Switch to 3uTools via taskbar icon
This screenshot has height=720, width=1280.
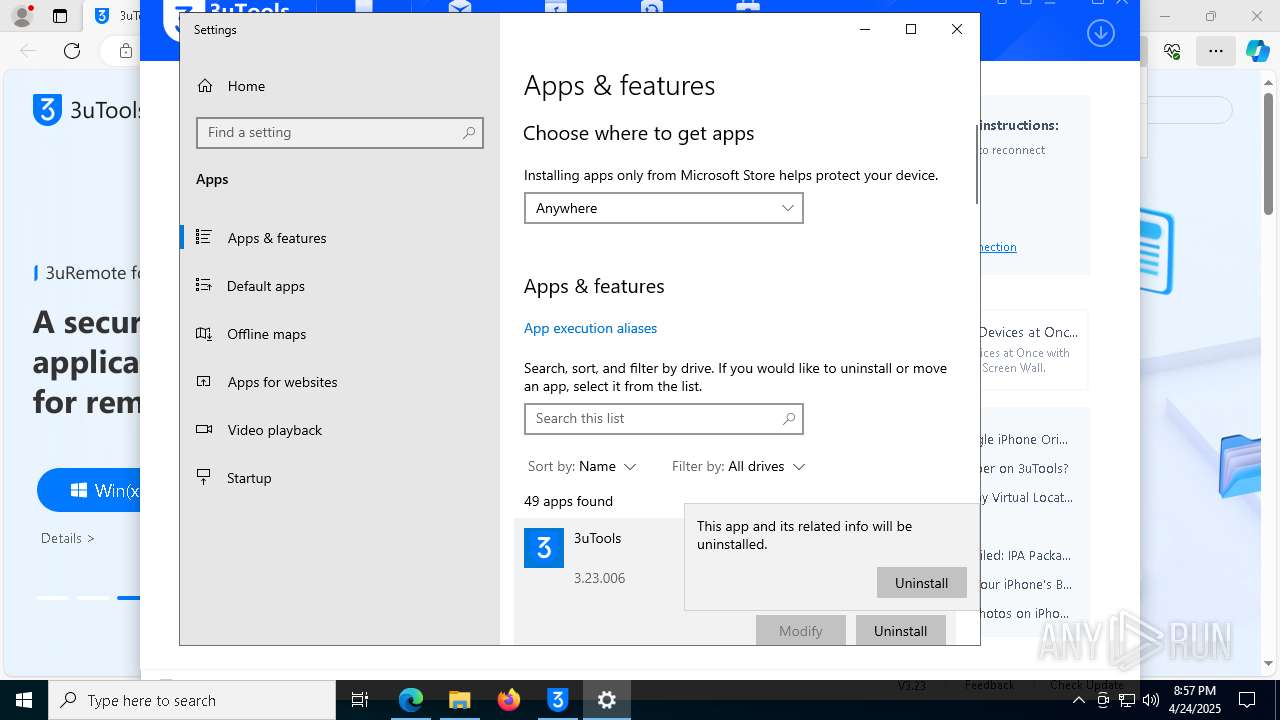(x=558, y=700)
